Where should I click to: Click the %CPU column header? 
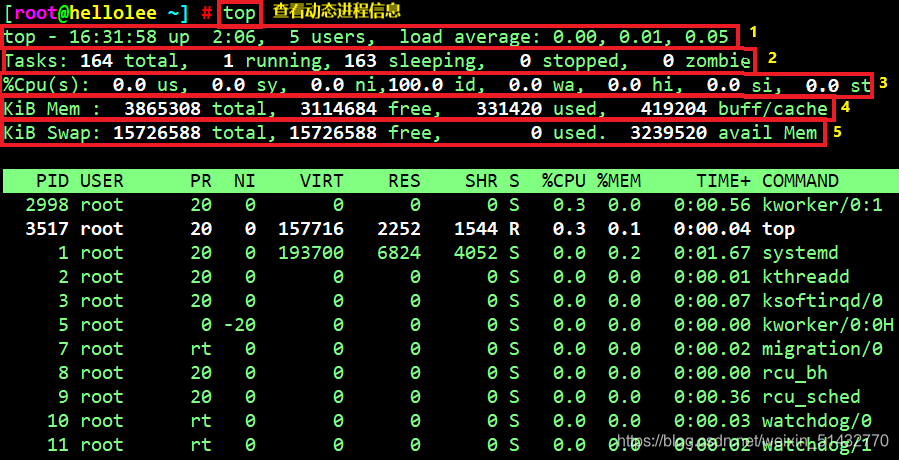[564, 181]
